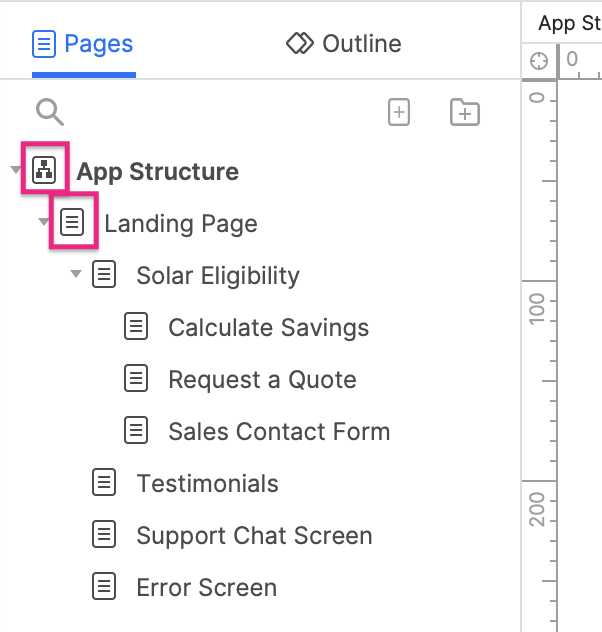Click the Landing Page page icon
The height and width of the screenshot is (632, 602).
pyautogui.click(x=72, y=222)
